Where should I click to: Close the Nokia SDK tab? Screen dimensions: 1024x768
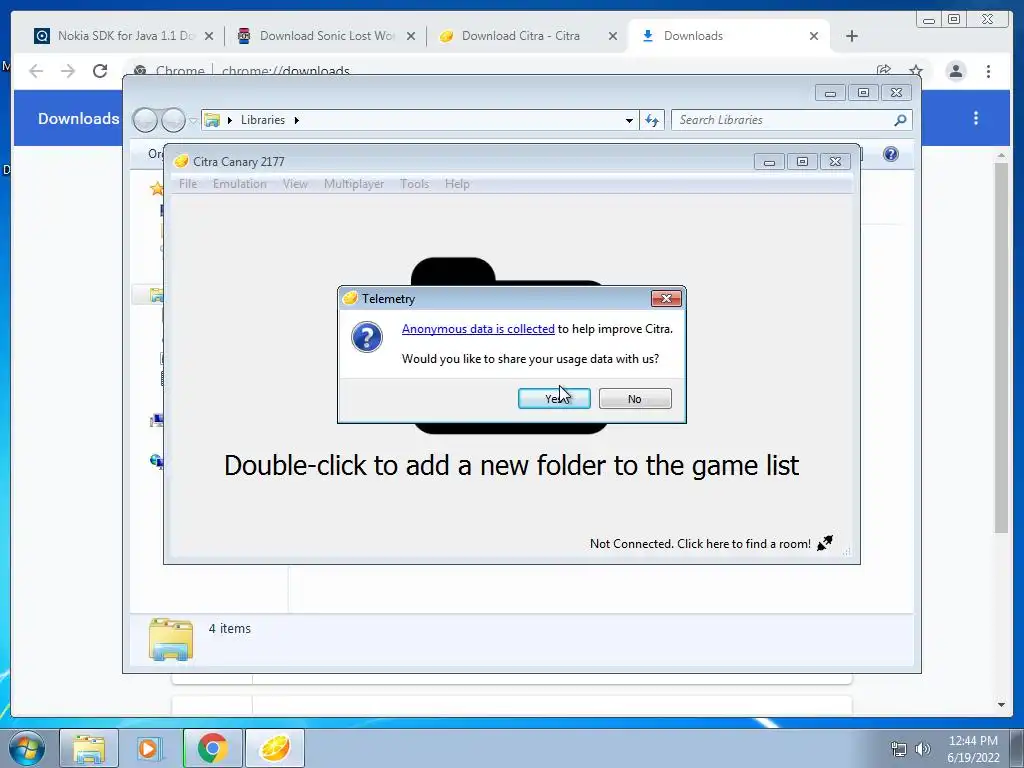pyautogui.click(x=209, y=36)
